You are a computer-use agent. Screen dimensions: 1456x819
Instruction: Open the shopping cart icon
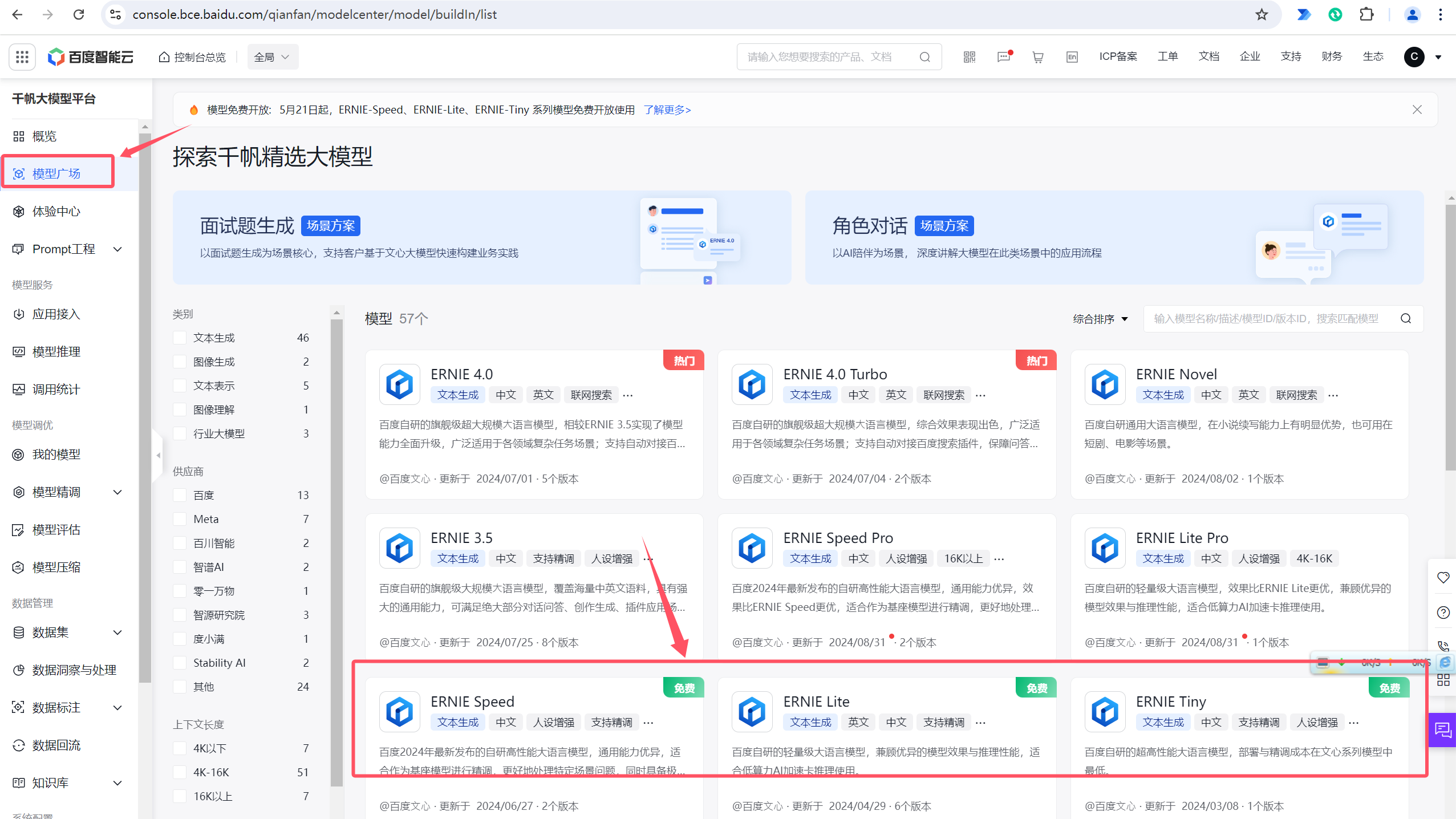[1038, 57]
